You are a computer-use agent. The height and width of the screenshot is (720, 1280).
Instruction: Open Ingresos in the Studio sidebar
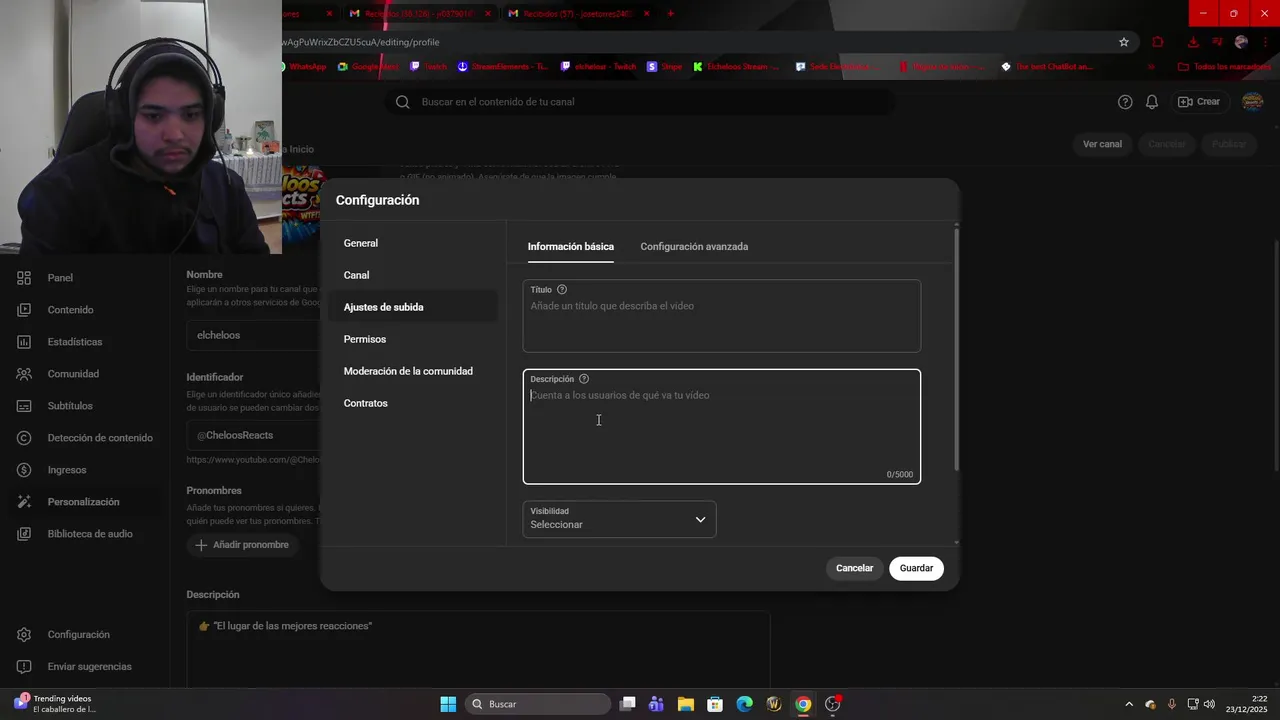pos(66,470)
